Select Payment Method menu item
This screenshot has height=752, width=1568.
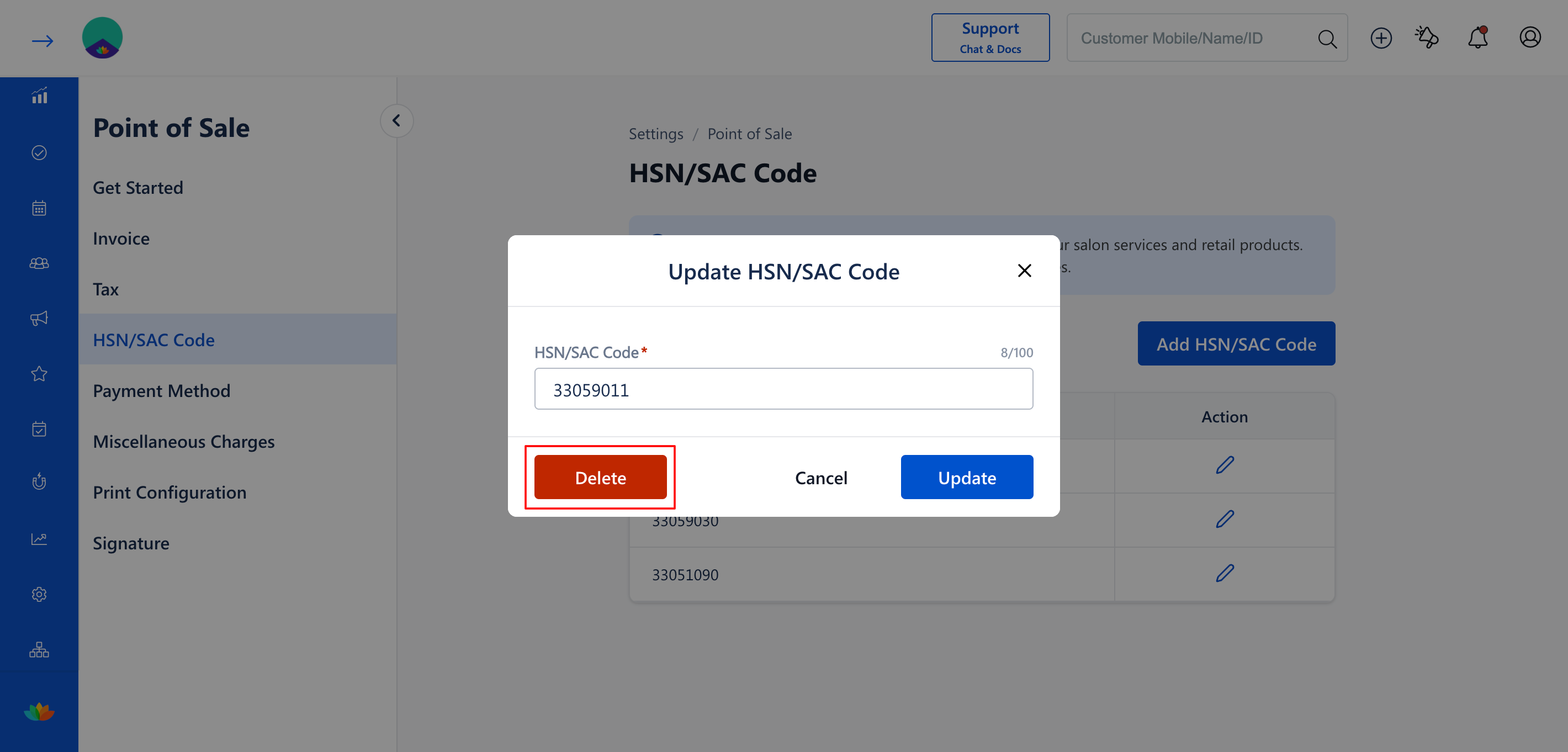[161, 390]
